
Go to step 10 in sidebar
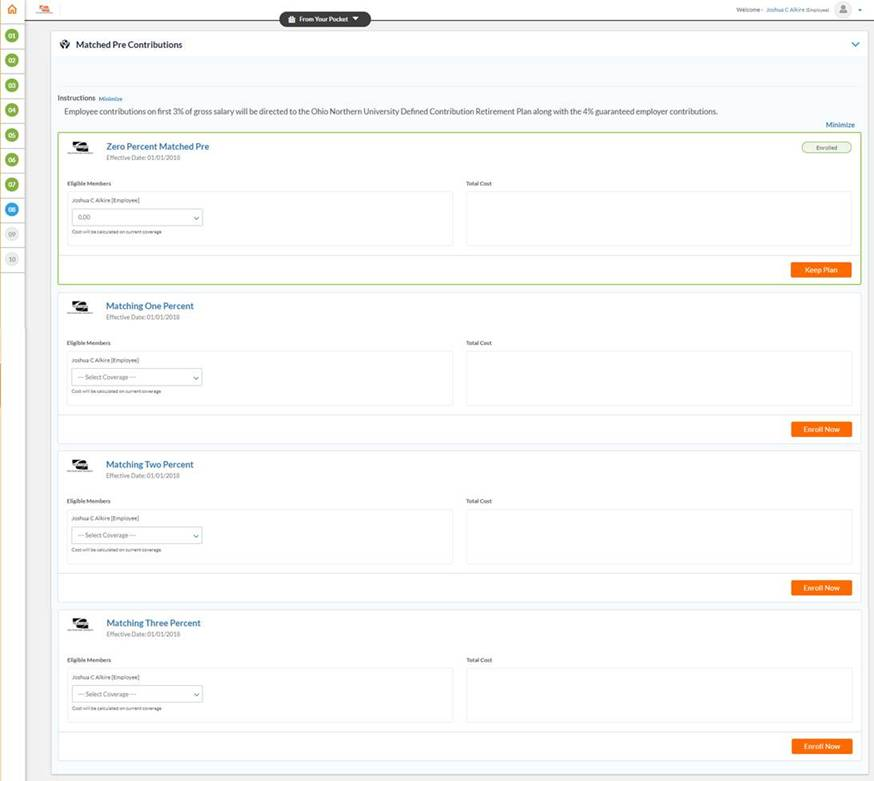click(12, 259)
